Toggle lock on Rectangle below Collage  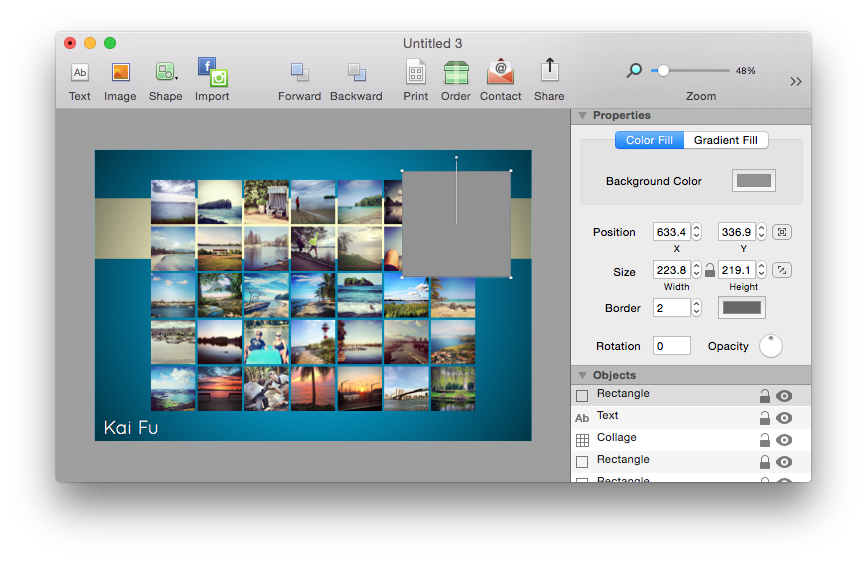pyautogui.click(x=765, y=461)
